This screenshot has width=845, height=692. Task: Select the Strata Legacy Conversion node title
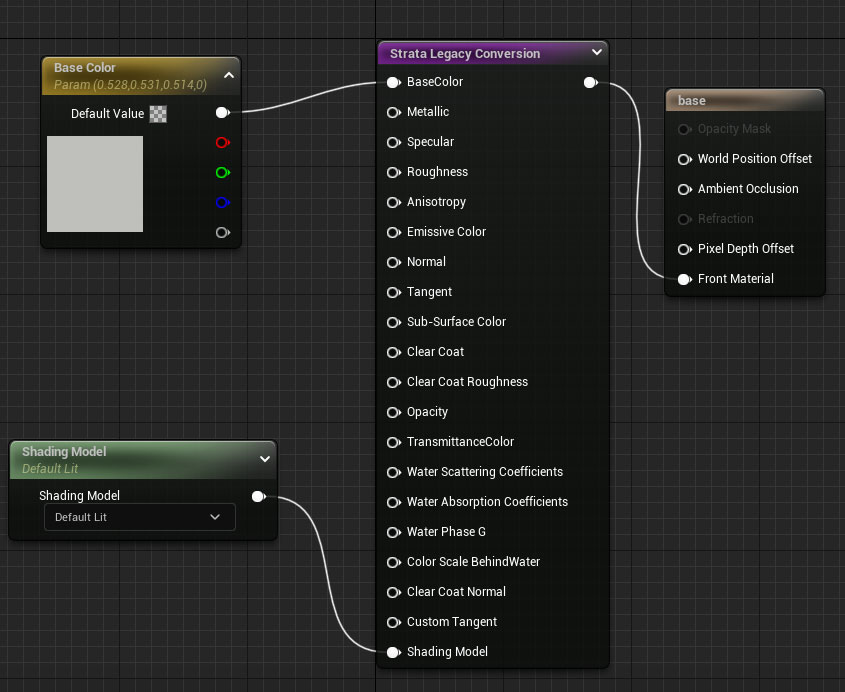point(465,54)
